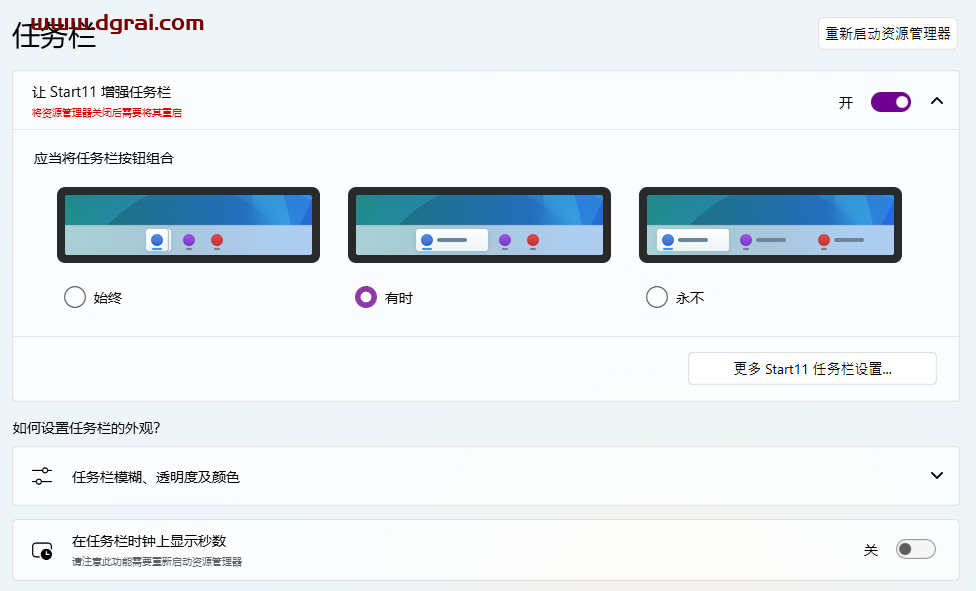Click the red 将资源管理器关闭后需要将其重启 notice

[x=107, y=113]
